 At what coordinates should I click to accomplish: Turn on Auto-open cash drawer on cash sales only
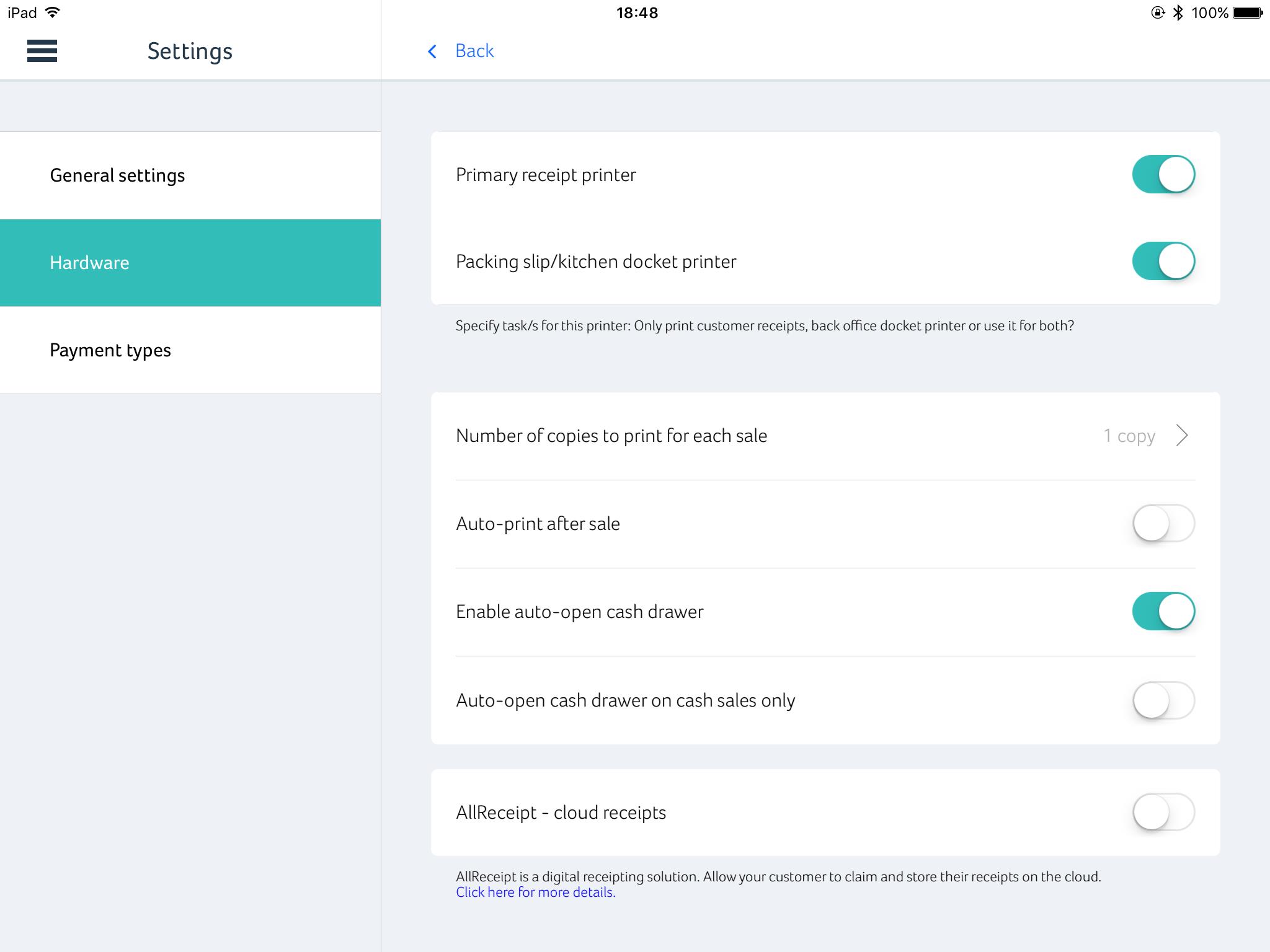(x=1163, y=700)
